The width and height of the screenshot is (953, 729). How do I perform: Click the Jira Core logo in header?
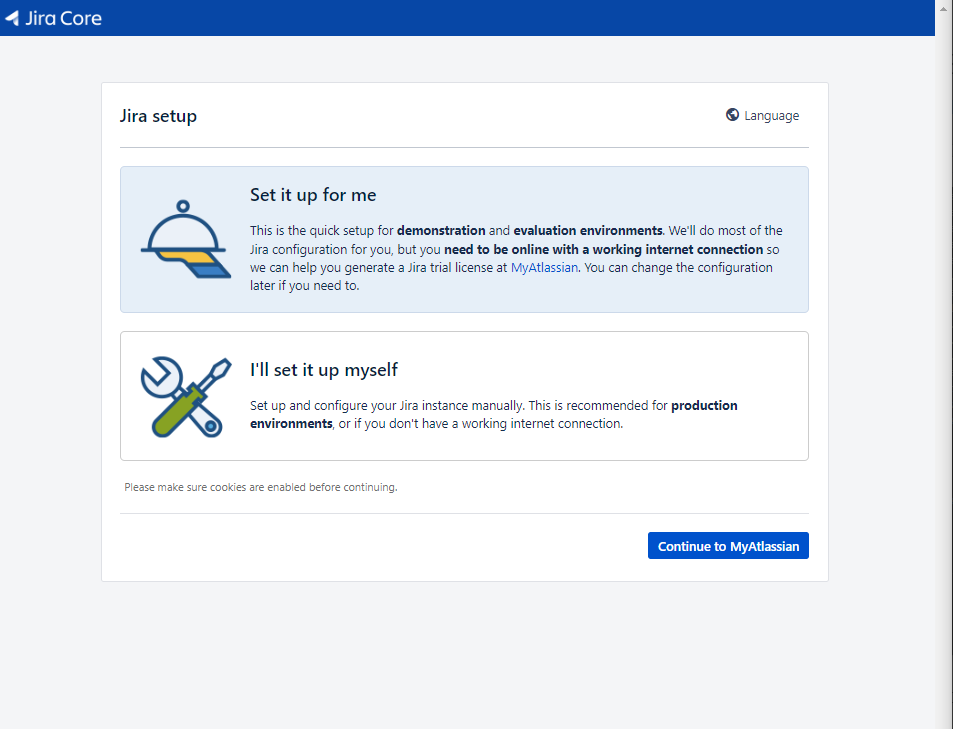coord(53,18)
